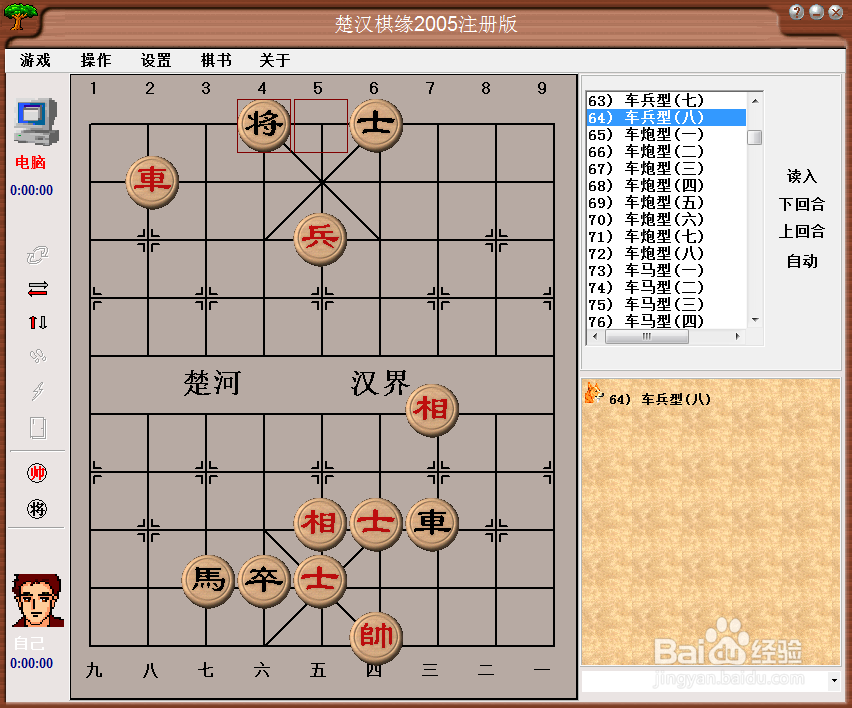Click the computer opponent icon

tap(36, 121)
